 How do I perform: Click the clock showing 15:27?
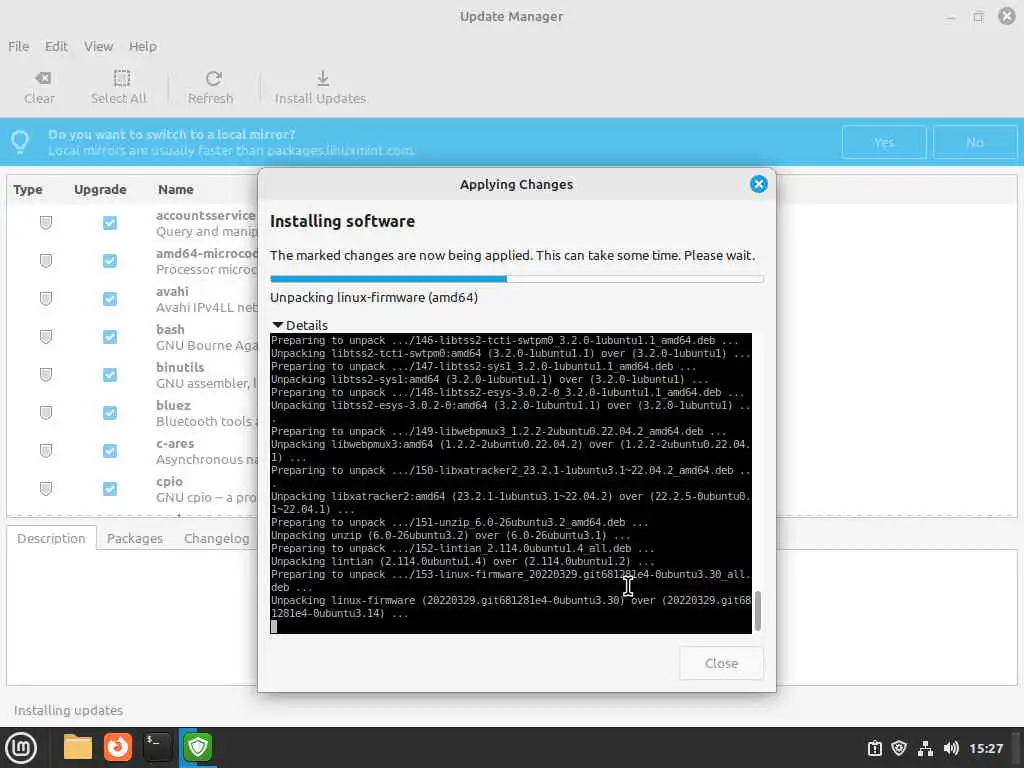[x=985, y=748]
